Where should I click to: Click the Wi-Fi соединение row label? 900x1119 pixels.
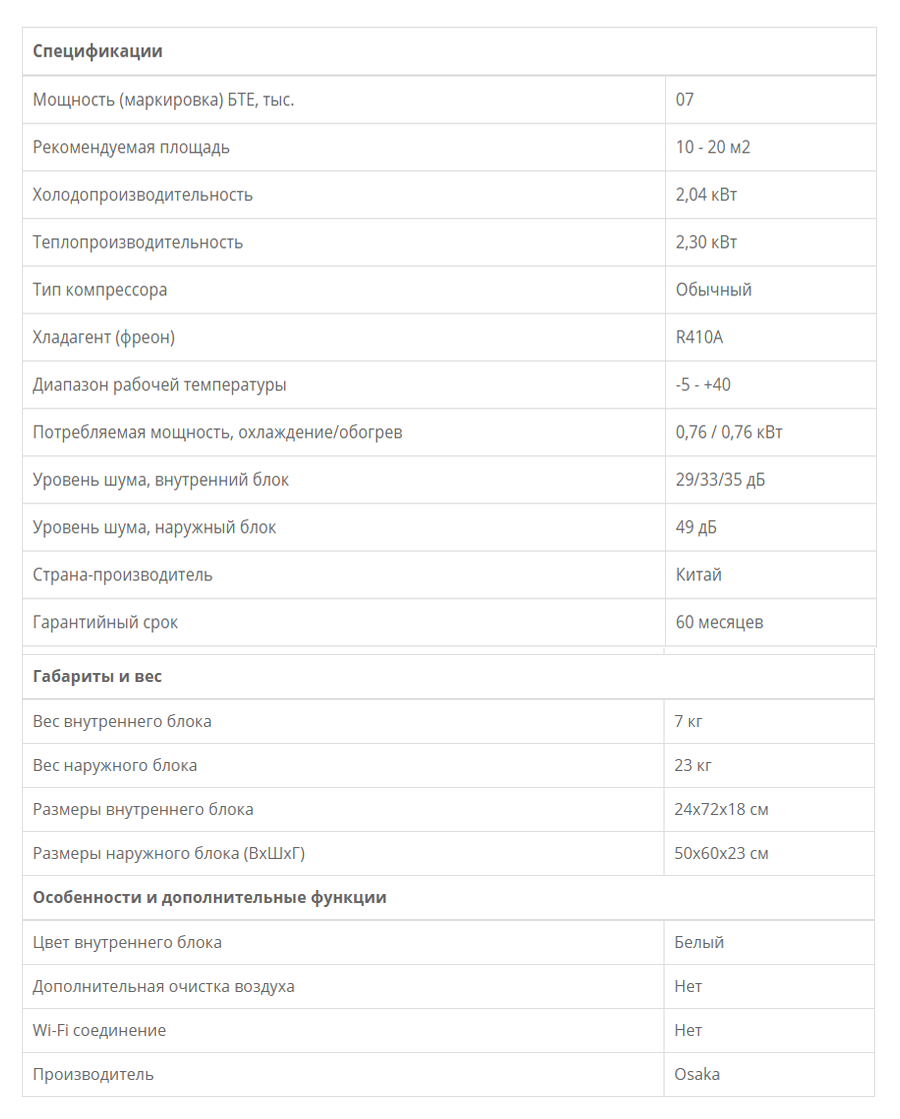click(x=99, y=1031)
